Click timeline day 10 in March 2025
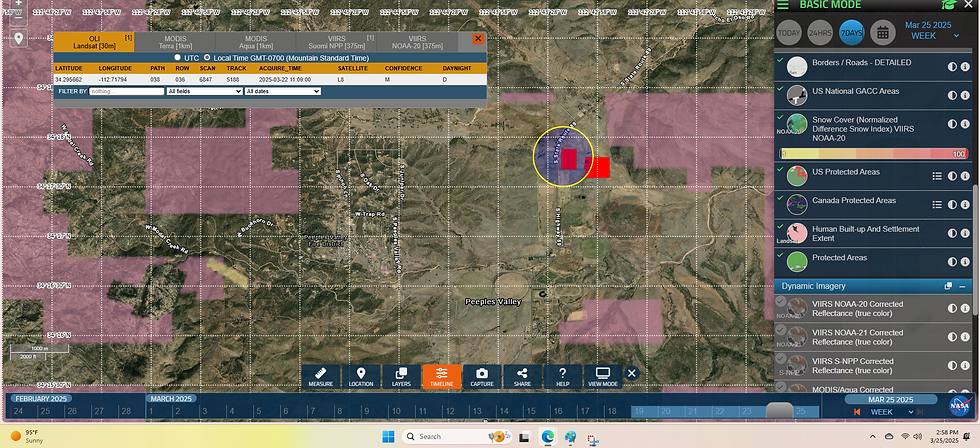Screen dimensions: 980x448 396,411
